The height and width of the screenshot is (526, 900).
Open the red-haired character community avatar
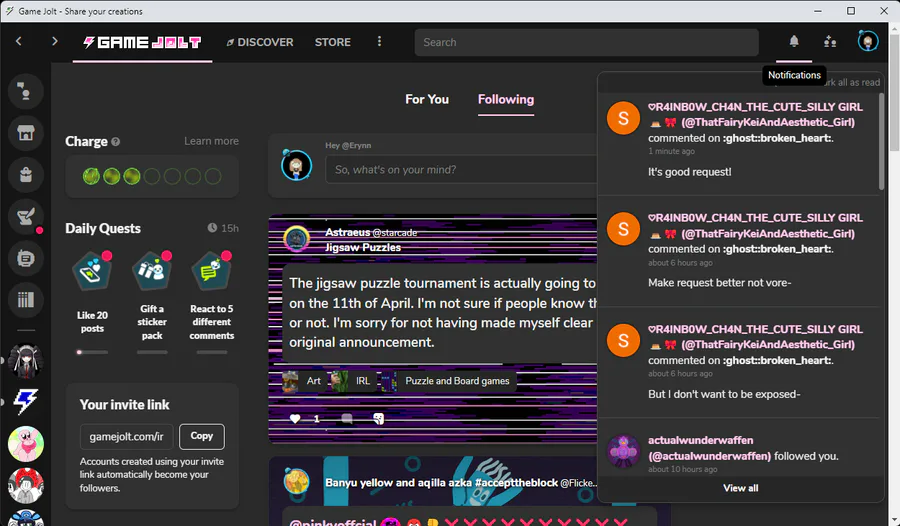[26, 486]
